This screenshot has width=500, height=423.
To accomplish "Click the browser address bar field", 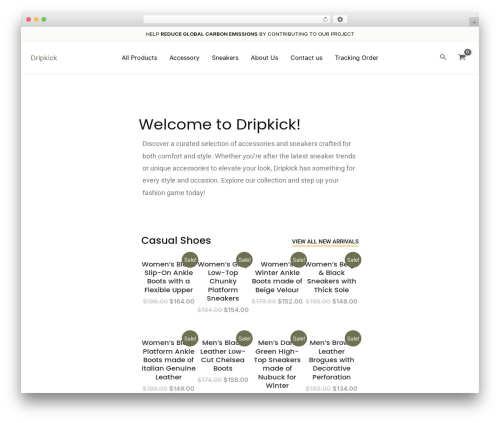I will tap(237, 19).
